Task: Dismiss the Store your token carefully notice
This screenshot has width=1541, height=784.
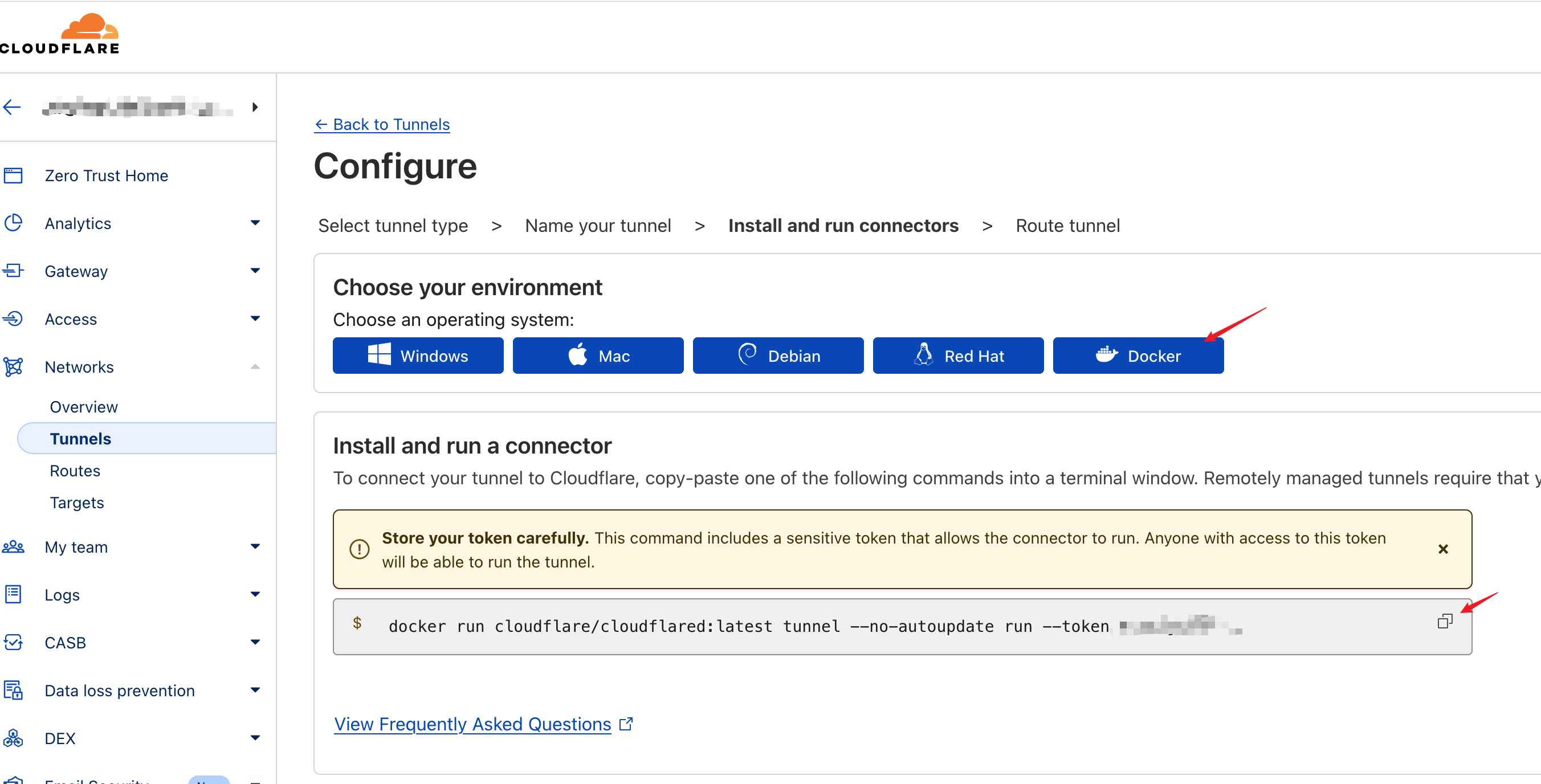Action: [x=1444, y=549]
